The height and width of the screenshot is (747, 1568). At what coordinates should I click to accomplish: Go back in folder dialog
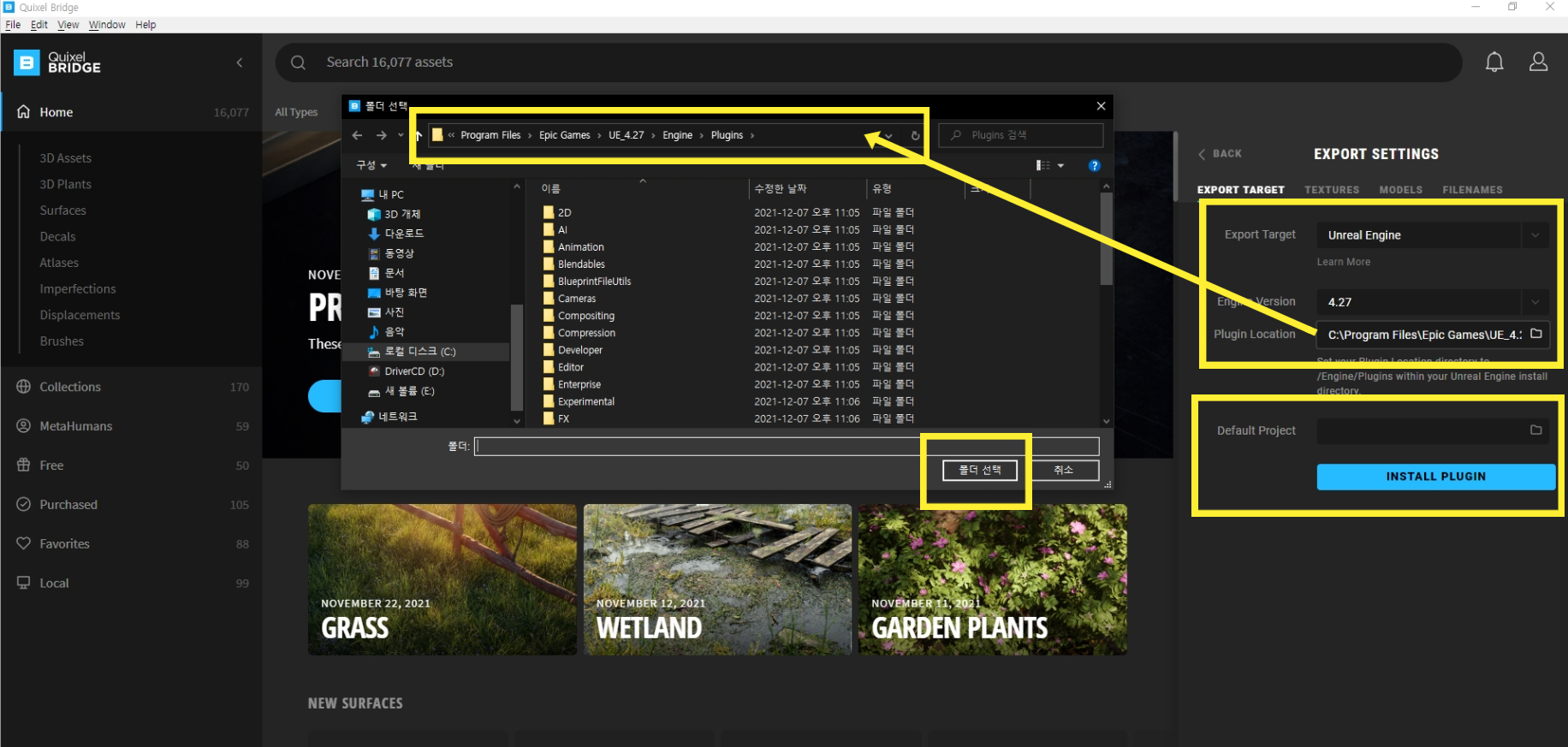pos(357,135)
